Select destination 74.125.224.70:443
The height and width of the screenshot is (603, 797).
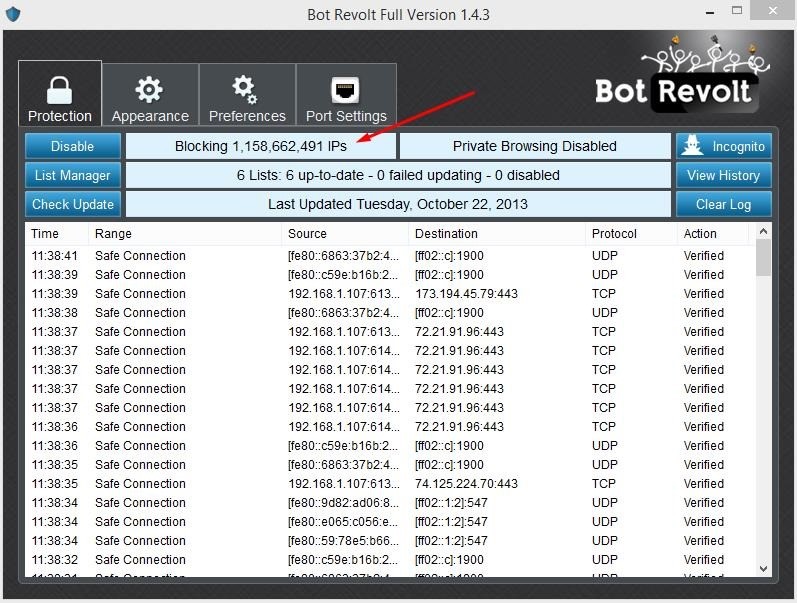tap(466, 484)
